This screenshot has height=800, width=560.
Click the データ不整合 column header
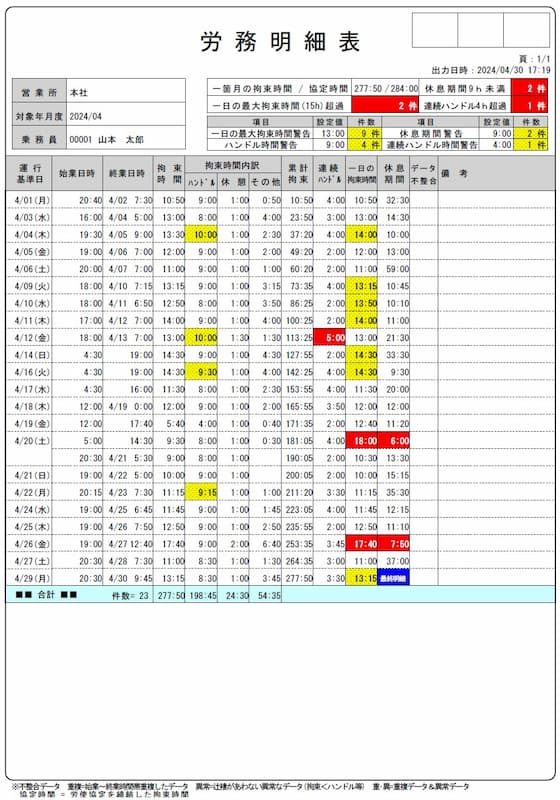pos(423,173)
